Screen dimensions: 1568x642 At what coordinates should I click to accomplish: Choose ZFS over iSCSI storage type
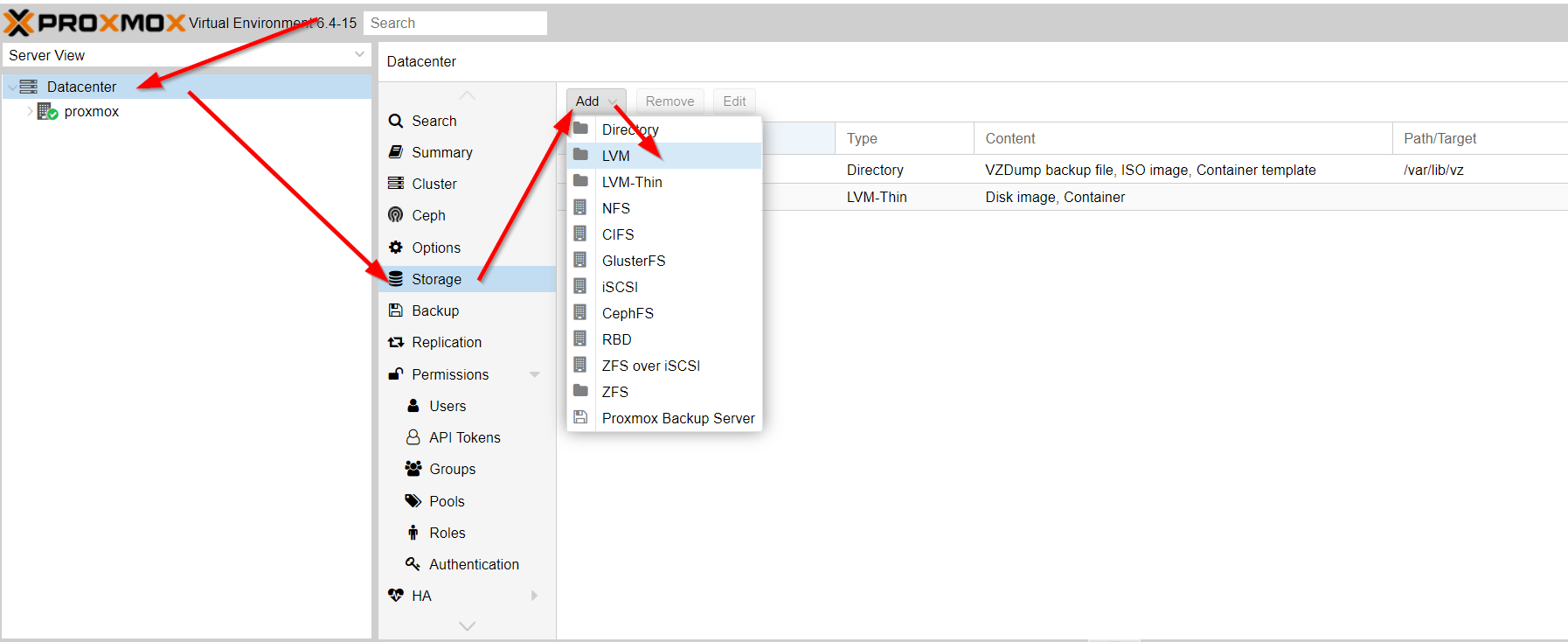664,366
